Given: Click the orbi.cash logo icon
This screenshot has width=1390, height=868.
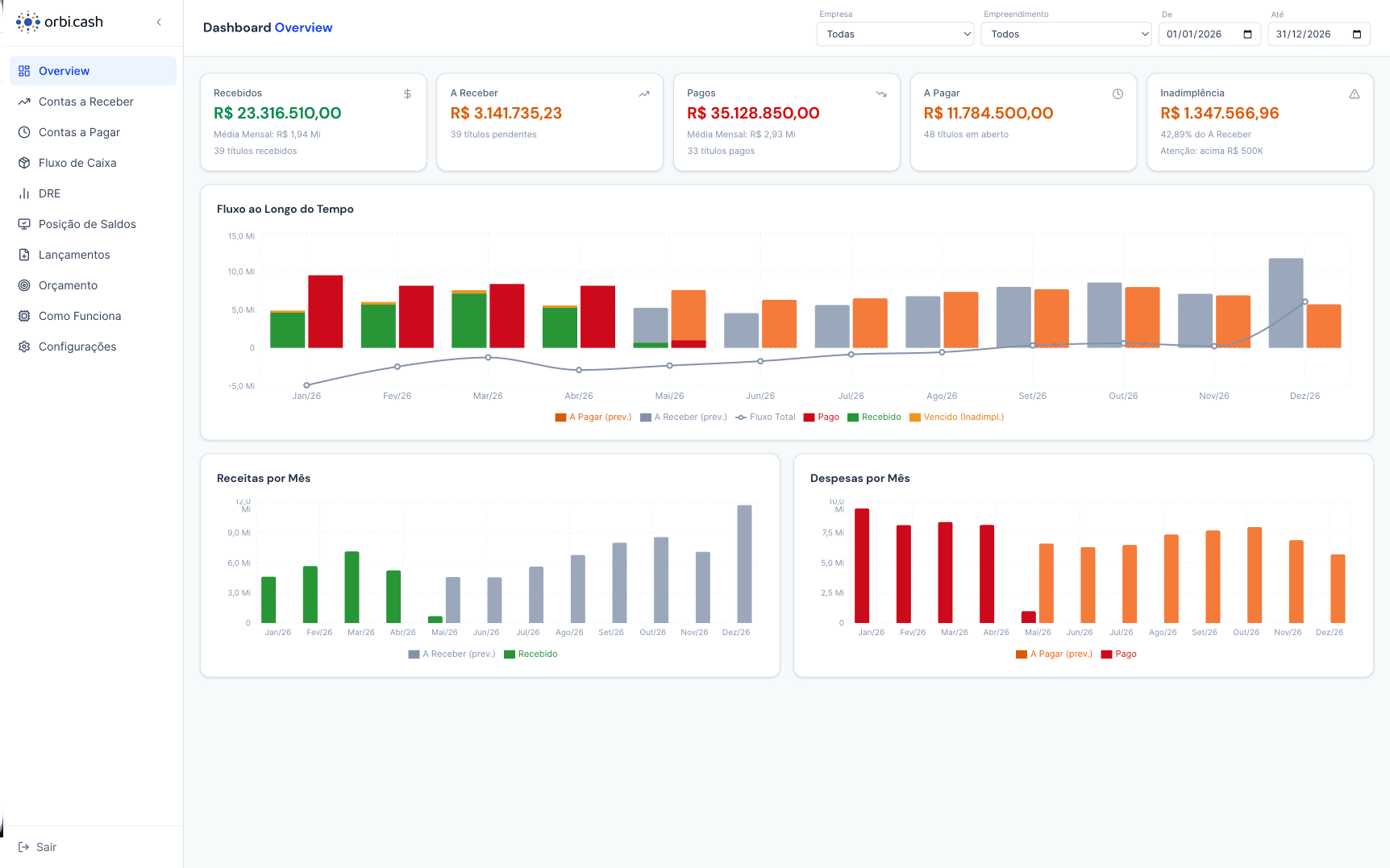Looking at the screenshot, I should tap(27, 22).
